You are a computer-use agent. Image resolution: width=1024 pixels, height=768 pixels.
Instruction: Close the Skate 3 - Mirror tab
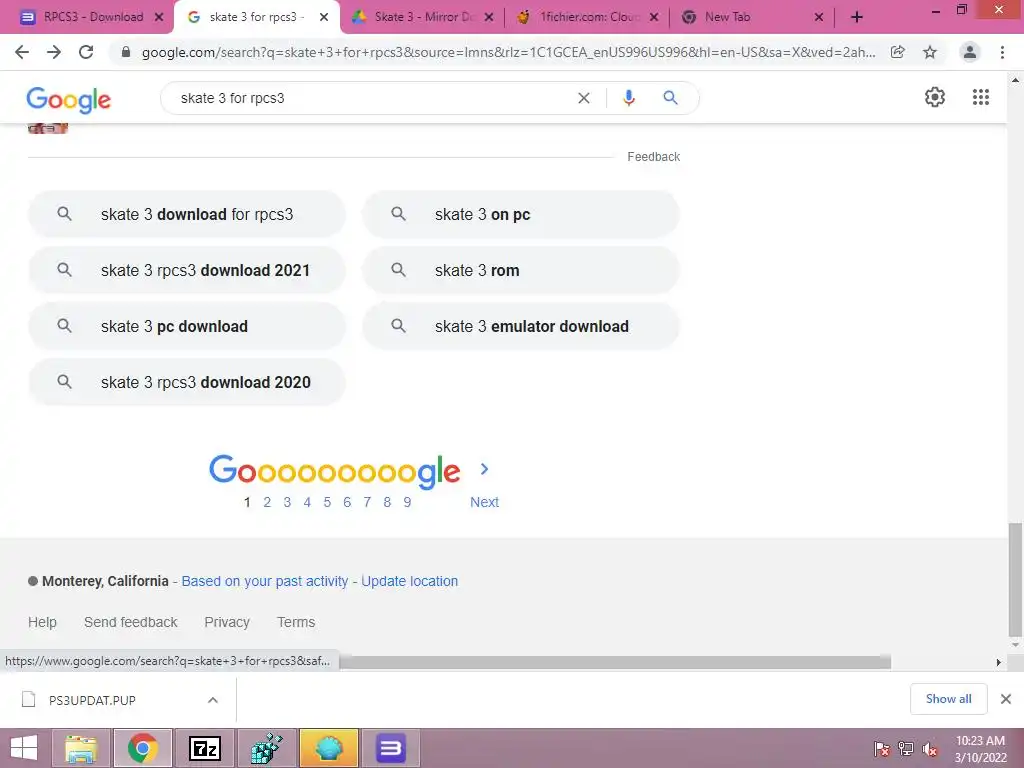coord(488,18)
